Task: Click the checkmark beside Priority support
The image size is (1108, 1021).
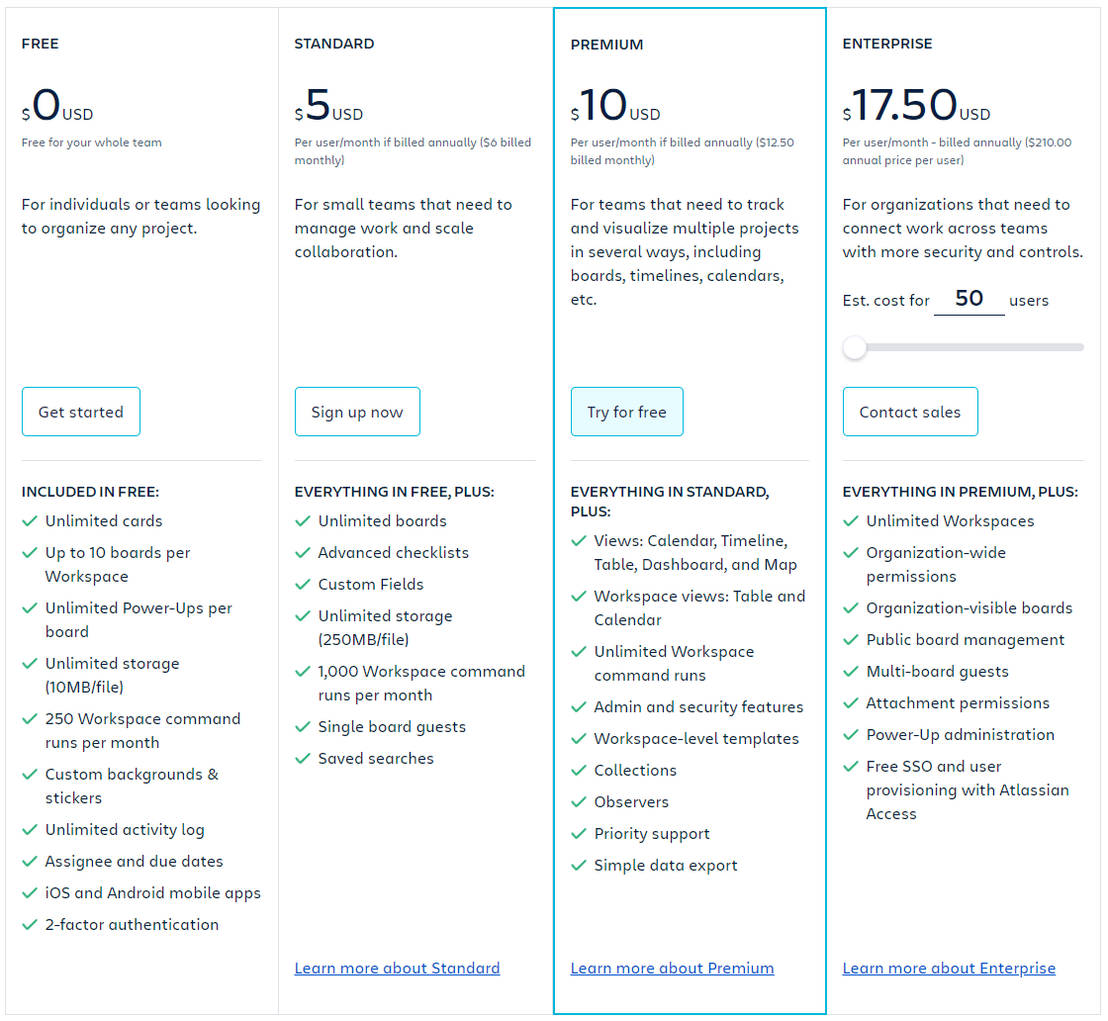Action: pos(579,834)
